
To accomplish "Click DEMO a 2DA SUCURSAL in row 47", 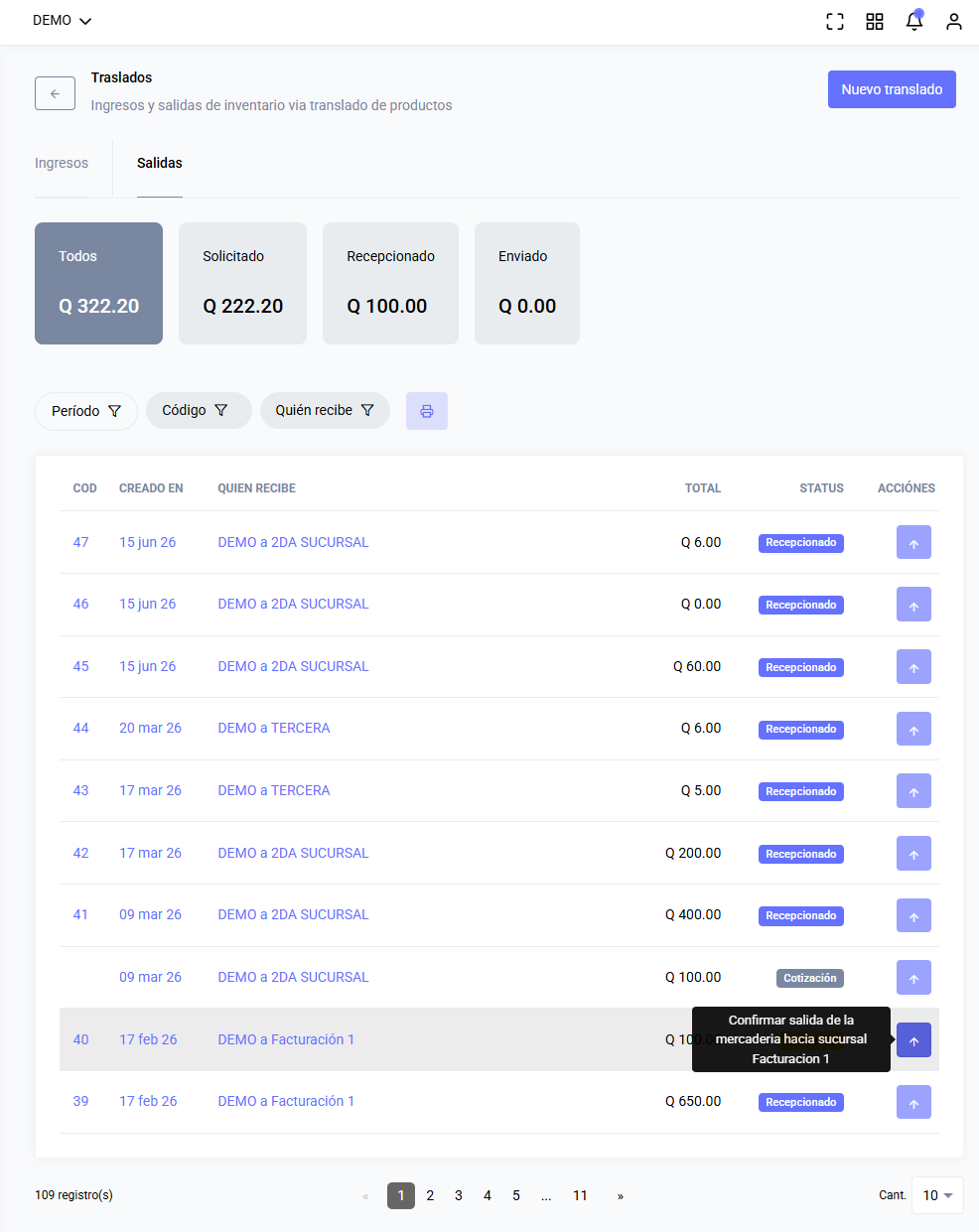I will coord(293,542).
